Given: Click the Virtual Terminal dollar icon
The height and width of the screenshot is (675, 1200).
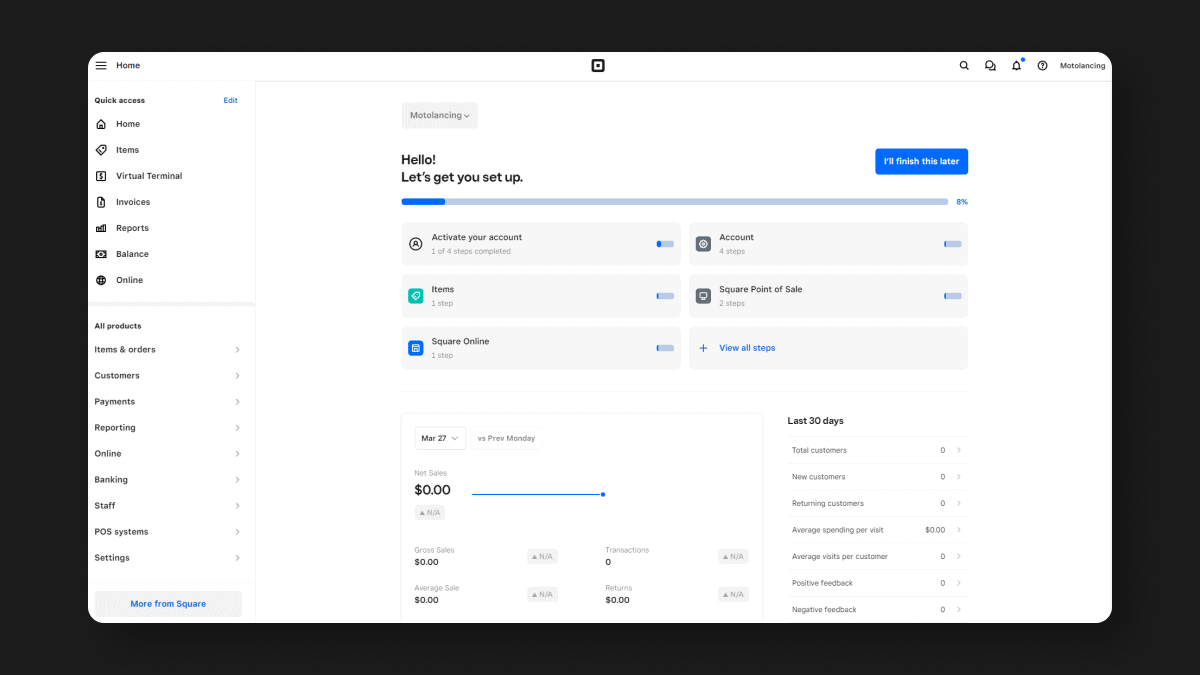Looking at the screenshot, I should pyautogui.click(x=101, y=176).
